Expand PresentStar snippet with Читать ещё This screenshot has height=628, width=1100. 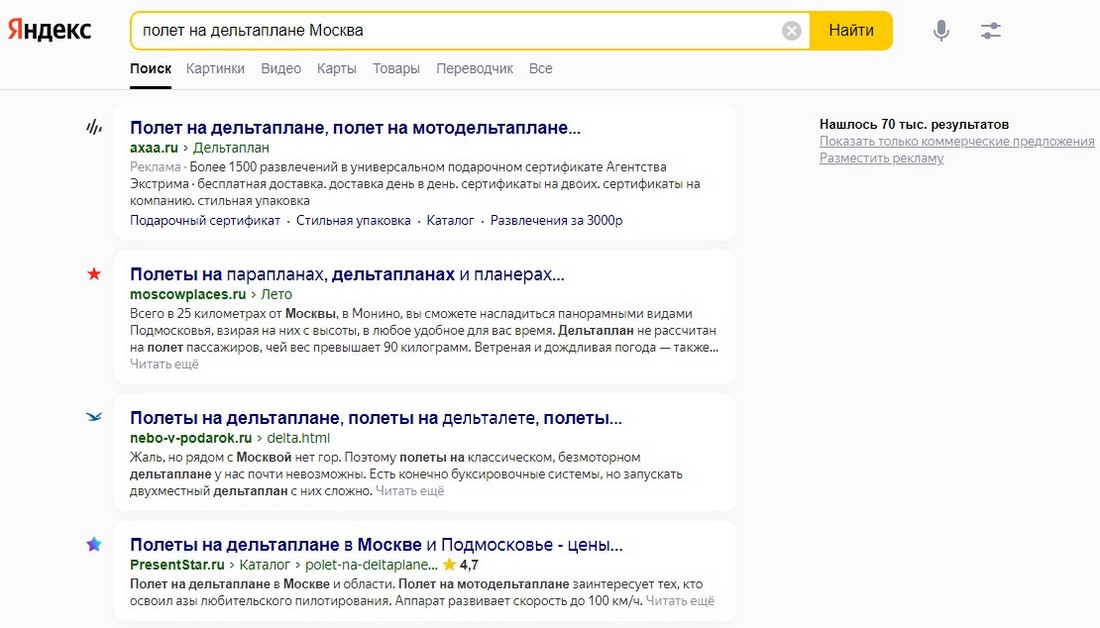click(680, 601)
